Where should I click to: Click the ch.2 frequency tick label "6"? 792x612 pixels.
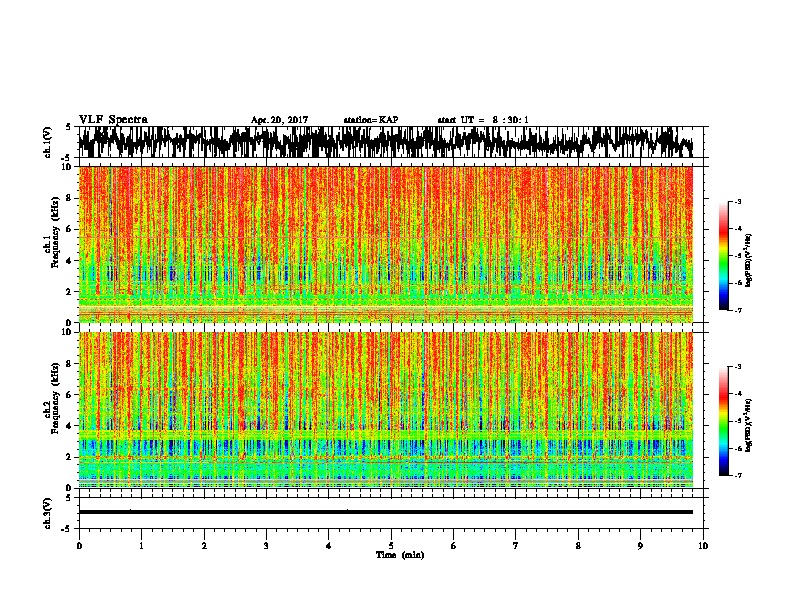pyautogui.click(x=70, y=395)
